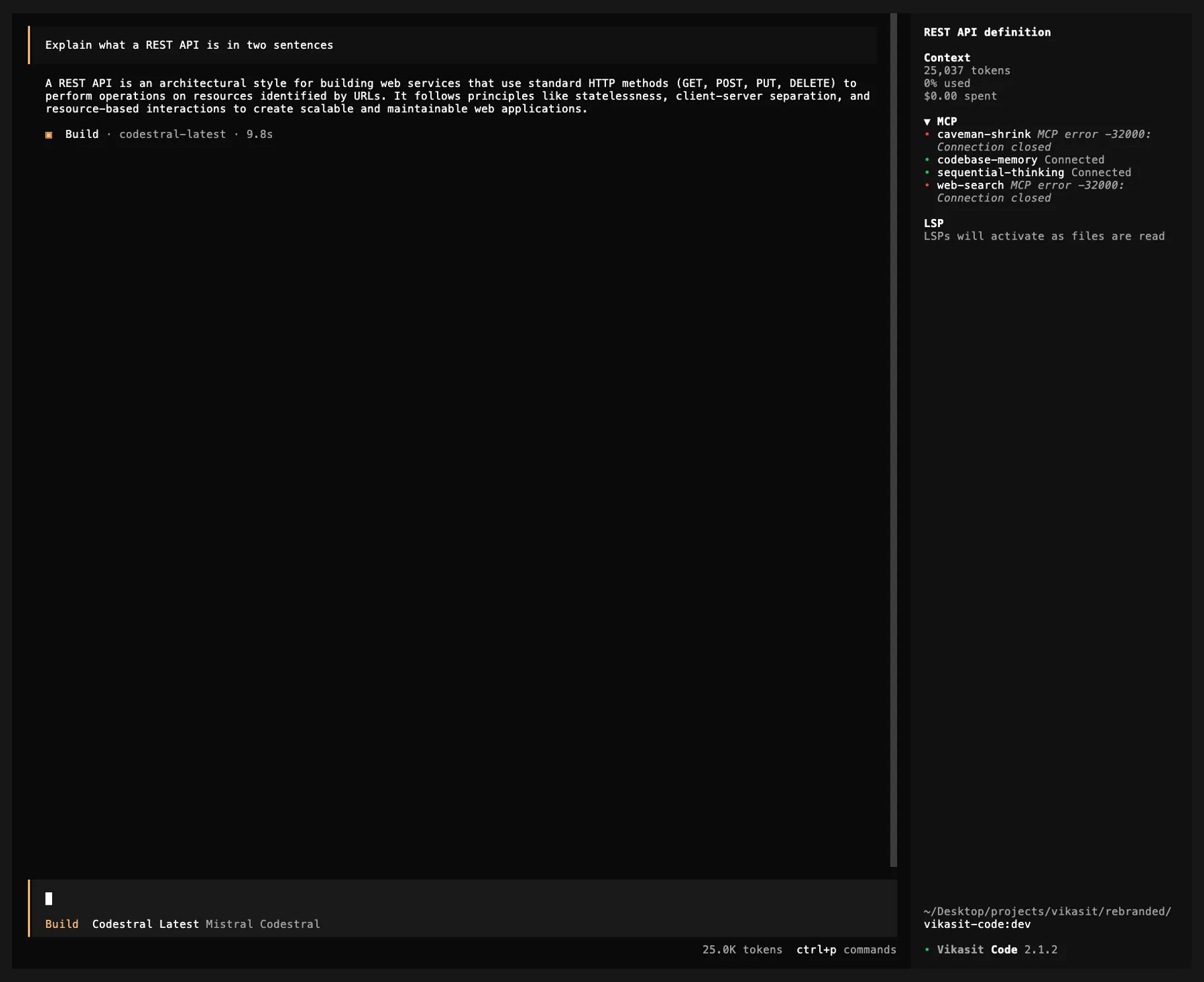Select the user message 'Explain what a REST API'
Image resolution: width=1204 pixels, height=982 pixels.
pyautogui.click(x=453, y=45)
